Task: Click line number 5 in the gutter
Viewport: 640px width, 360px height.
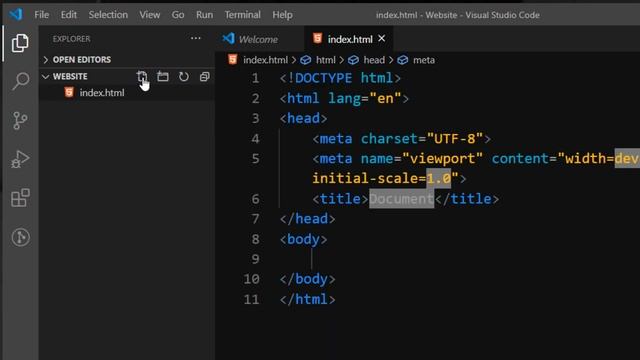Action: pyautogui.click(x=256, y=159)
